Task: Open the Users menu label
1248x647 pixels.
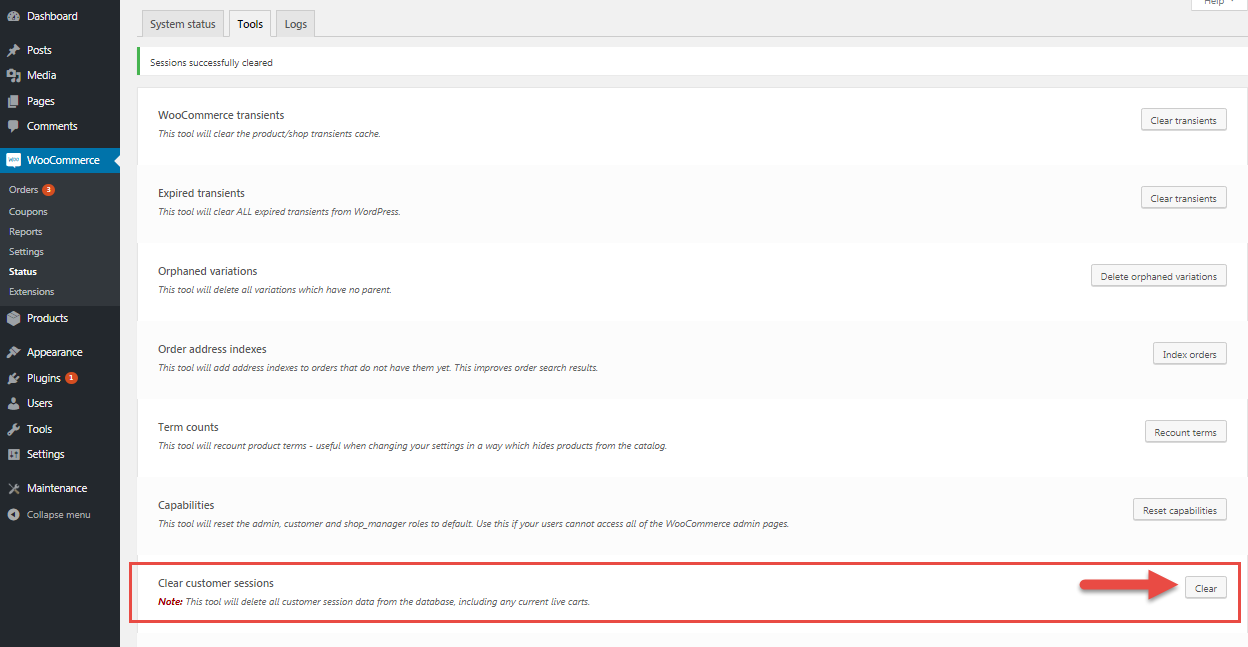Action: coord(40,403)
